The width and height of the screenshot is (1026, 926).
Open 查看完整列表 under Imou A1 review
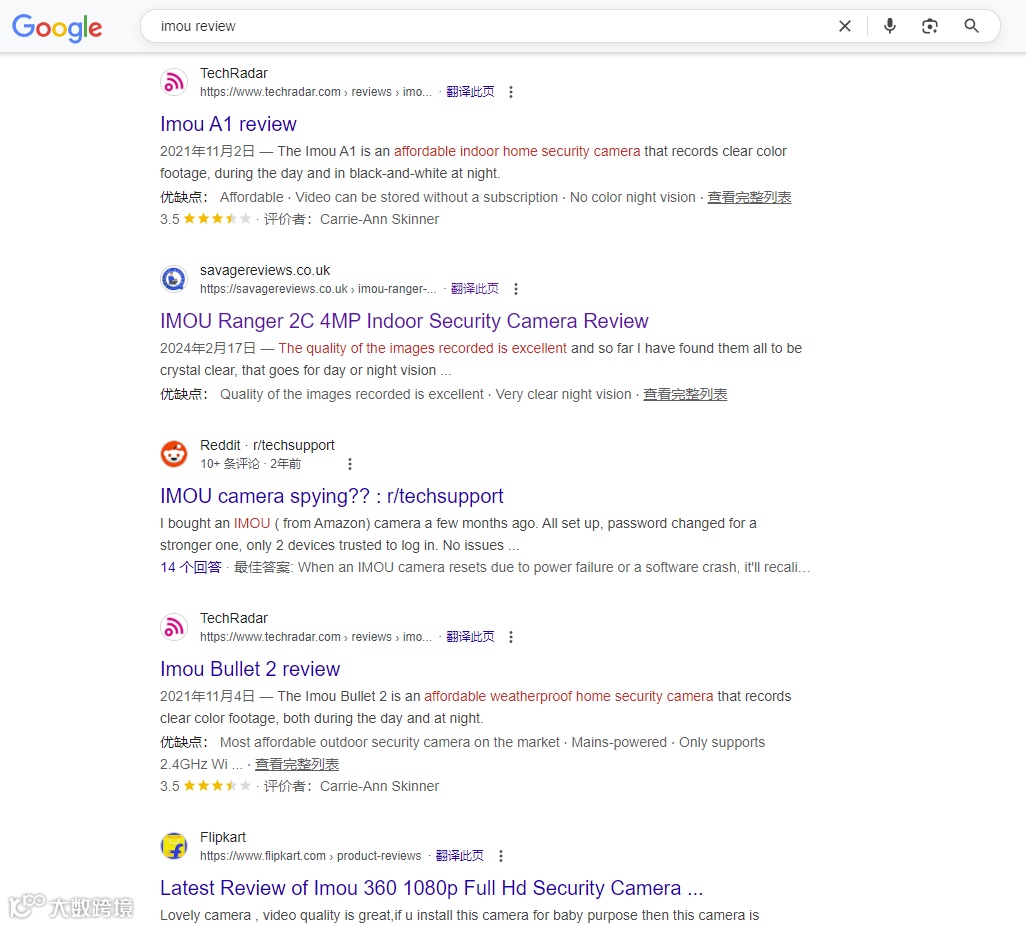(x=749, y=198)
